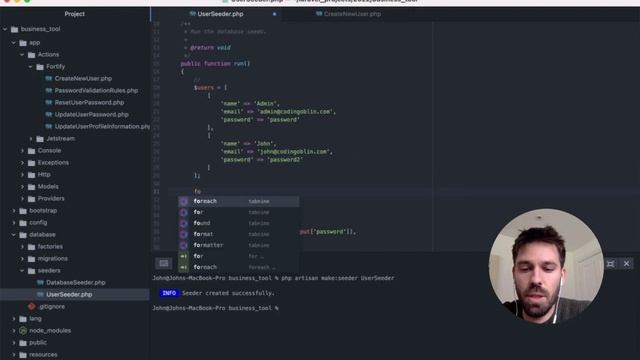Expand the Console folder chevron

(x=22, y=151)
